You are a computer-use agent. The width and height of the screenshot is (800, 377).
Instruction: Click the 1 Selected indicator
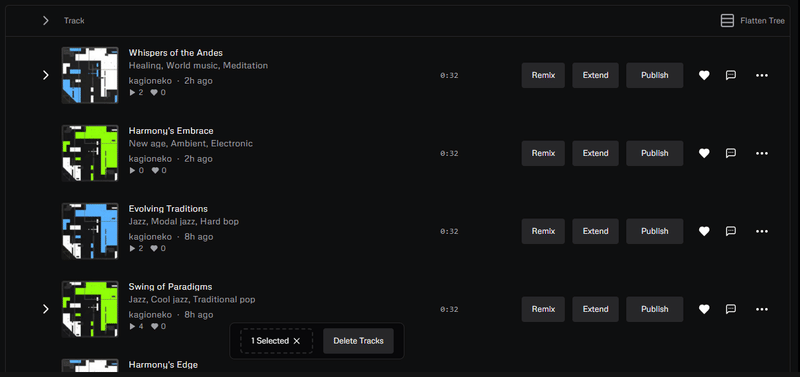276,341
